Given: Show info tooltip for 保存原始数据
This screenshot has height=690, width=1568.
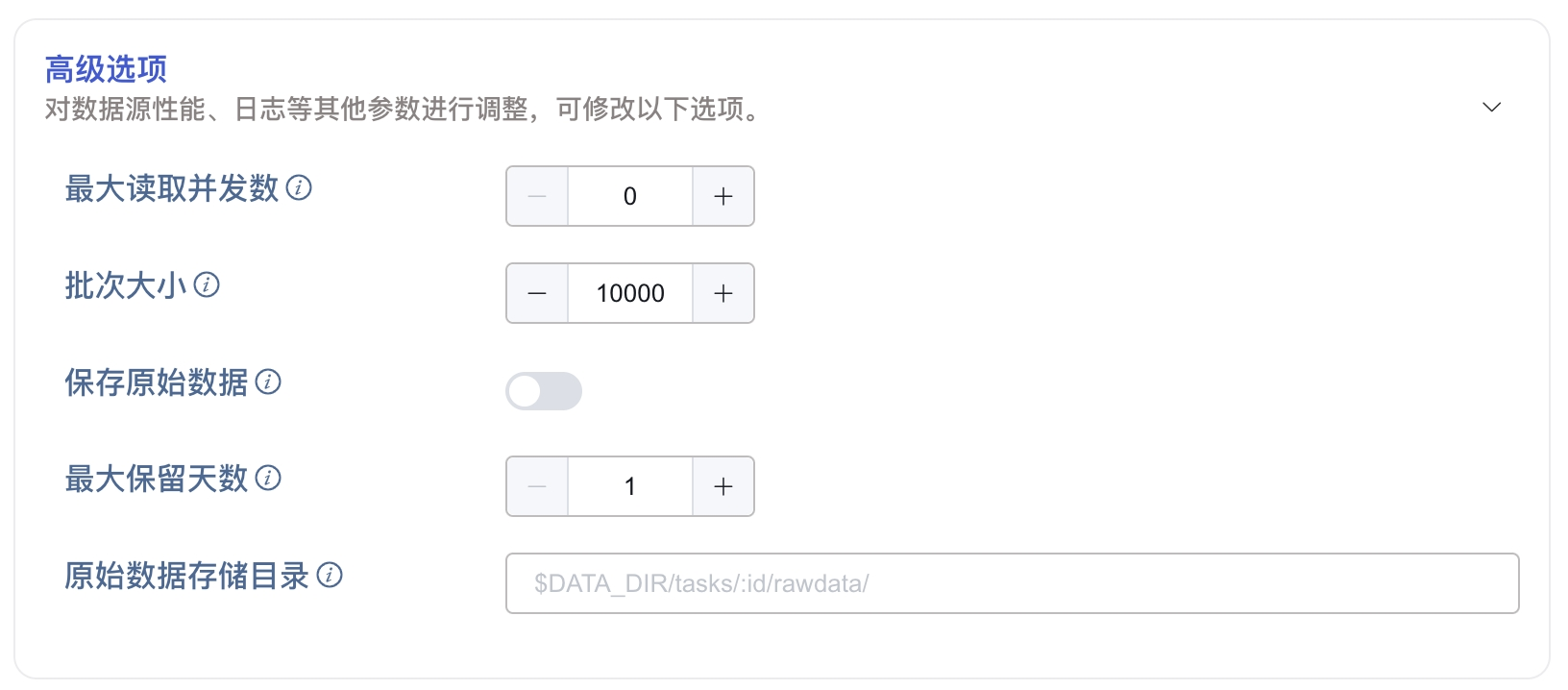Looking at the screenshot, I should (x=268, y=382).
